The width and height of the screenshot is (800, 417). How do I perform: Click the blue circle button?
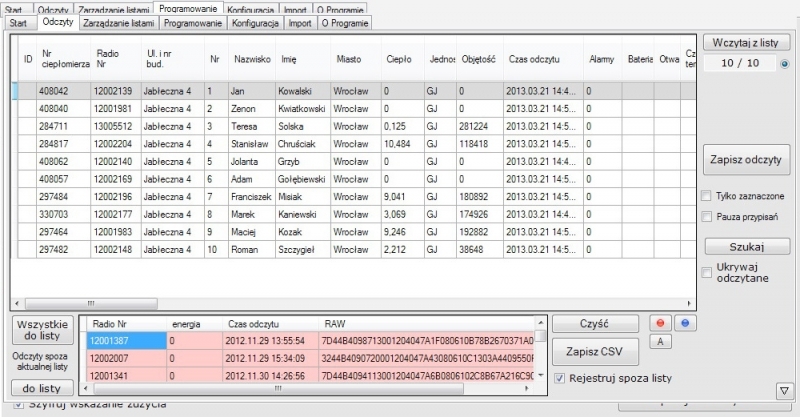[686, 324]
